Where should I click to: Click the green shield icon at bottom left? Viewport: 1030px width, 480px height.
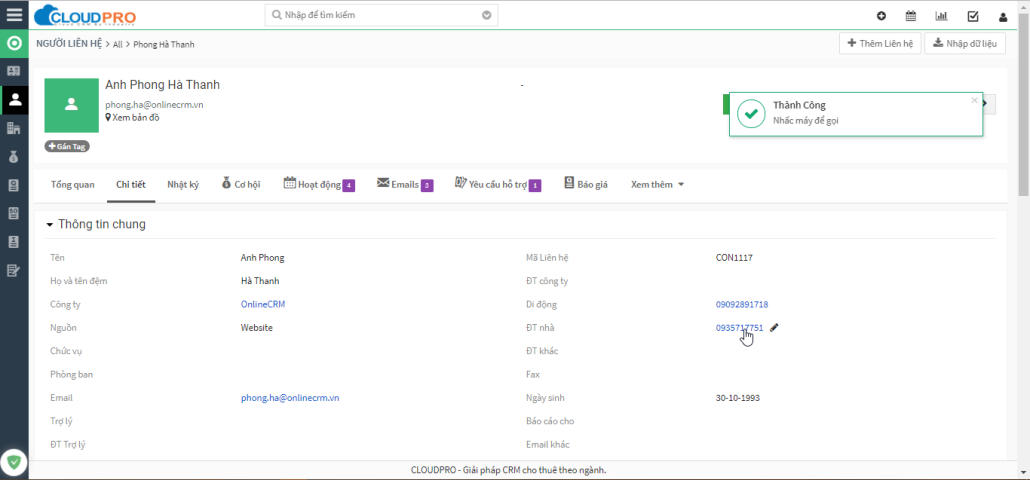pyautogui.click(x=14, y=462)
